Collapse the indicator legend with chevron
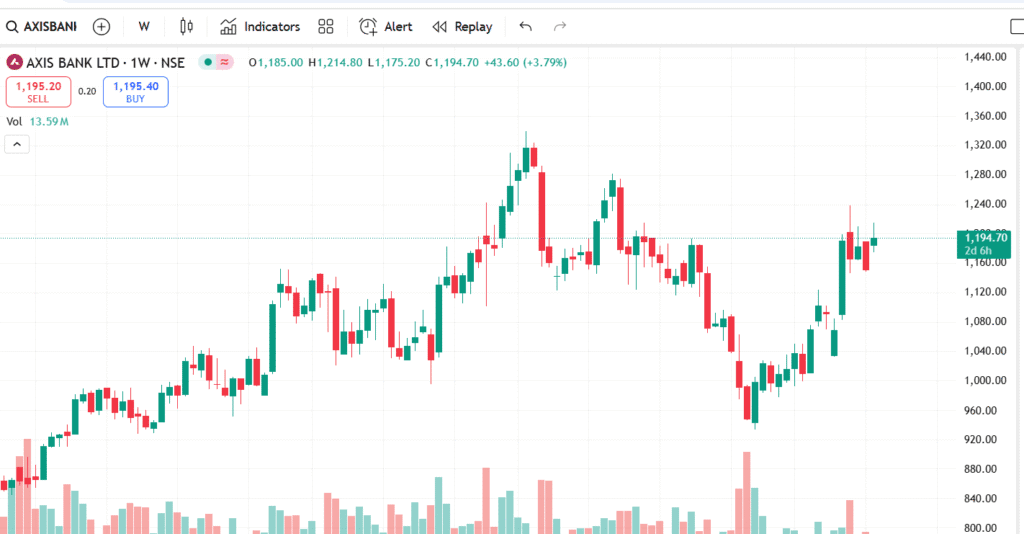This screenshot has width=1024, height=534. [x=18, y=144]
